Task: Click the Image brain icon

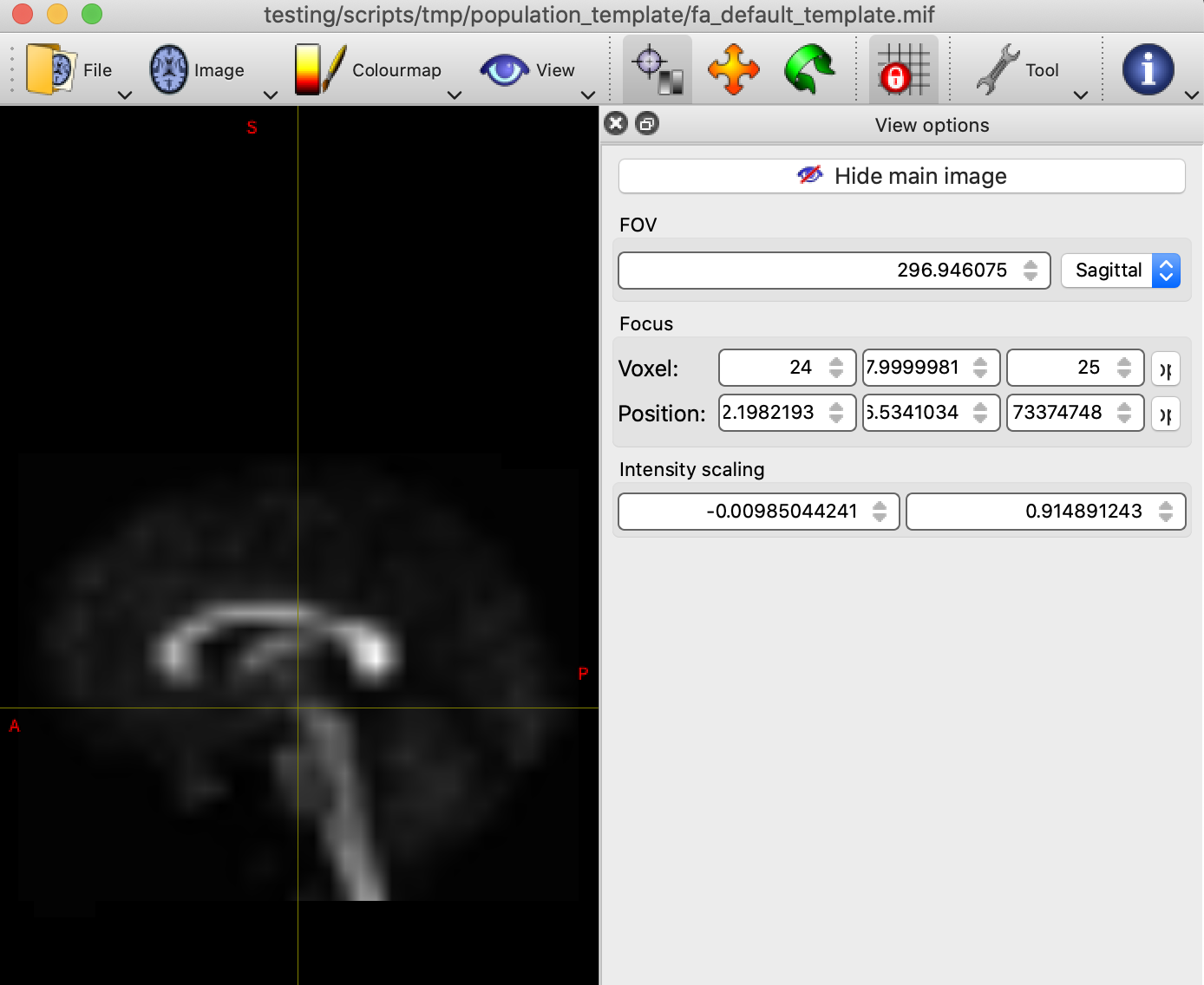Action: 169,69
